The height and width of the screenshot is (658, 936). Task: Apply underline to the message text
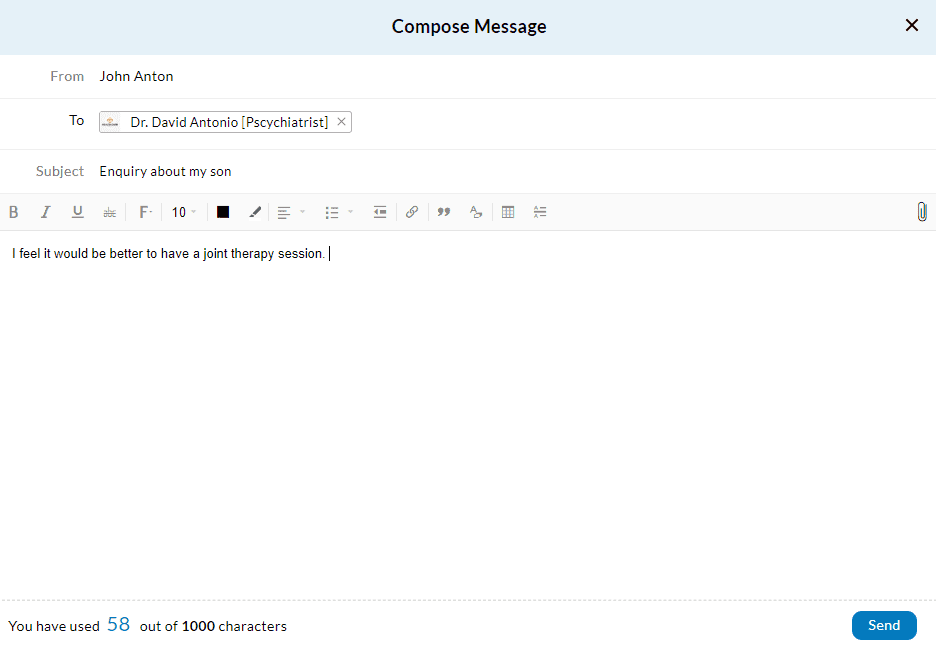[78, 212]
